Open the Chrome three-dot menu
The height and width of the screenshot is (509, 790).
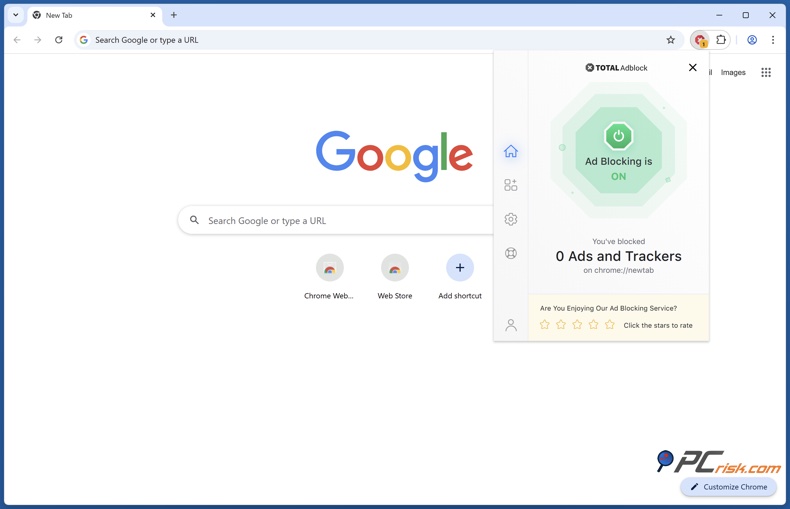[x=773, y=40]
